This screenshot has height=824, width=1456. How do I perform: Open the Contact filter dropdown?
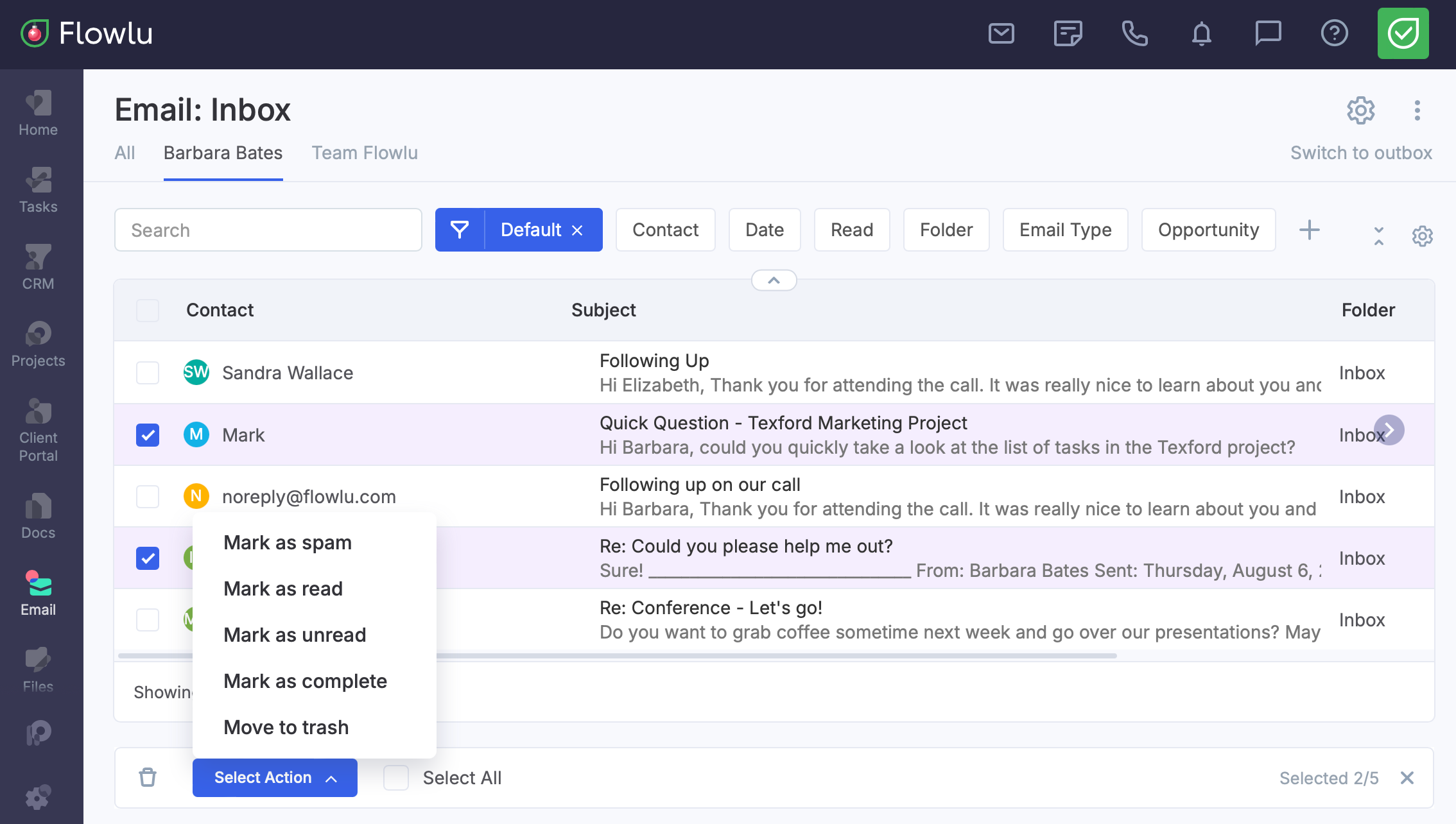click(x=665, y=230)
